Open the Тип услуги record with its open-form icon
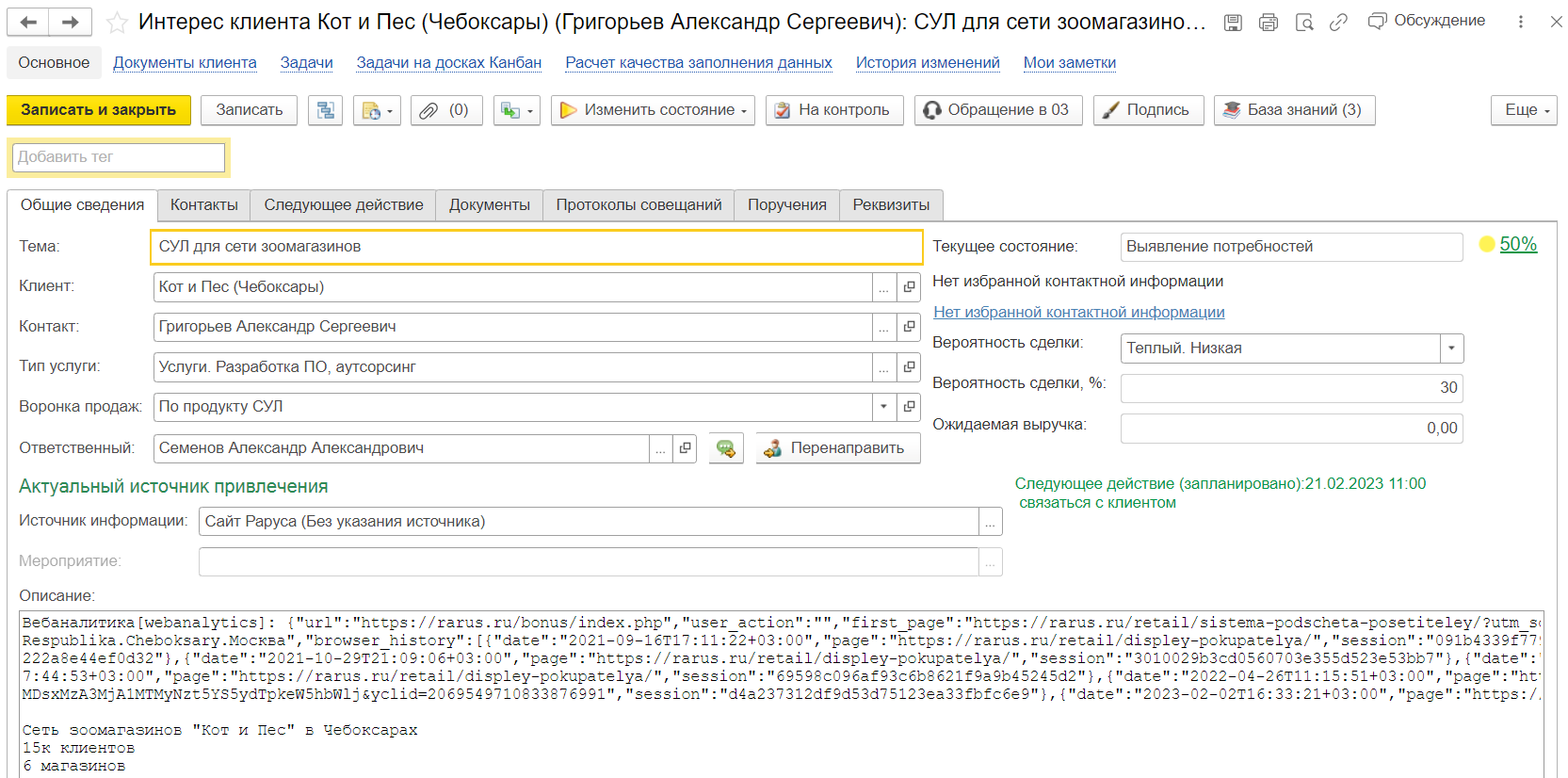This screenshot has width=1568, height=778. (x=909, y=367)
